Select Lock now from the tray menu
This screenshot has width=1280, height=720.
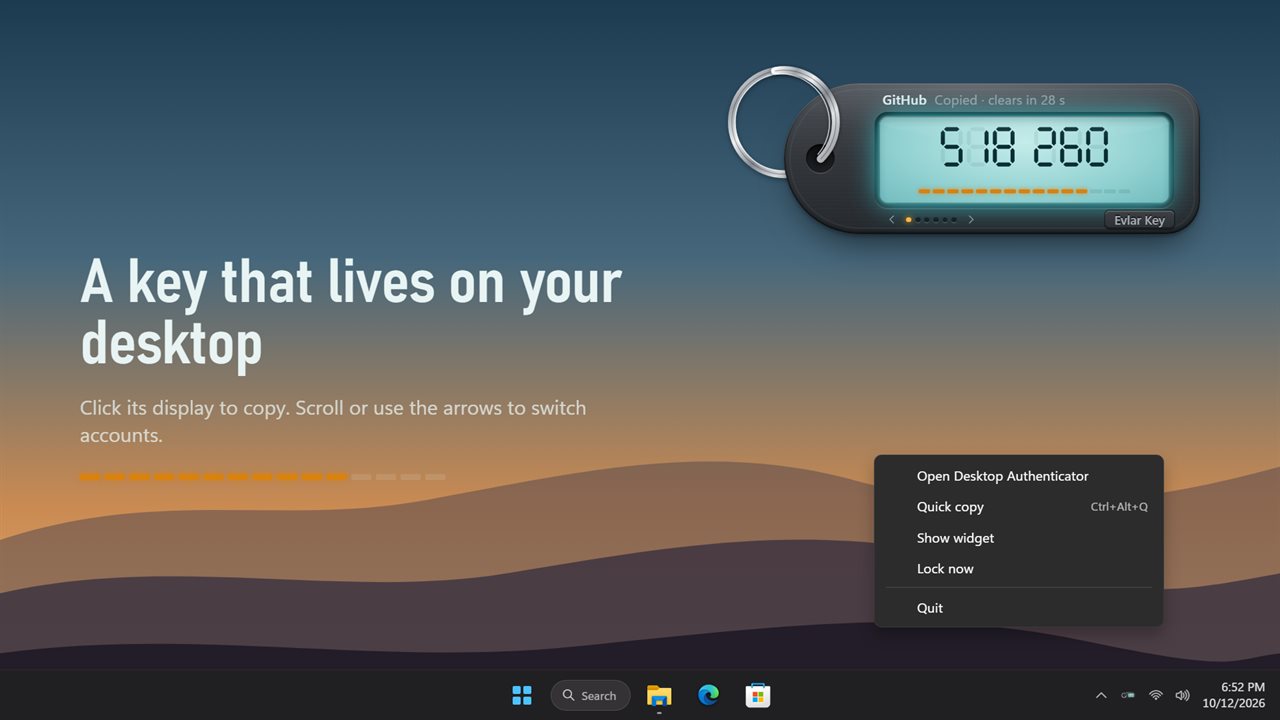(x=1019, y=569)
